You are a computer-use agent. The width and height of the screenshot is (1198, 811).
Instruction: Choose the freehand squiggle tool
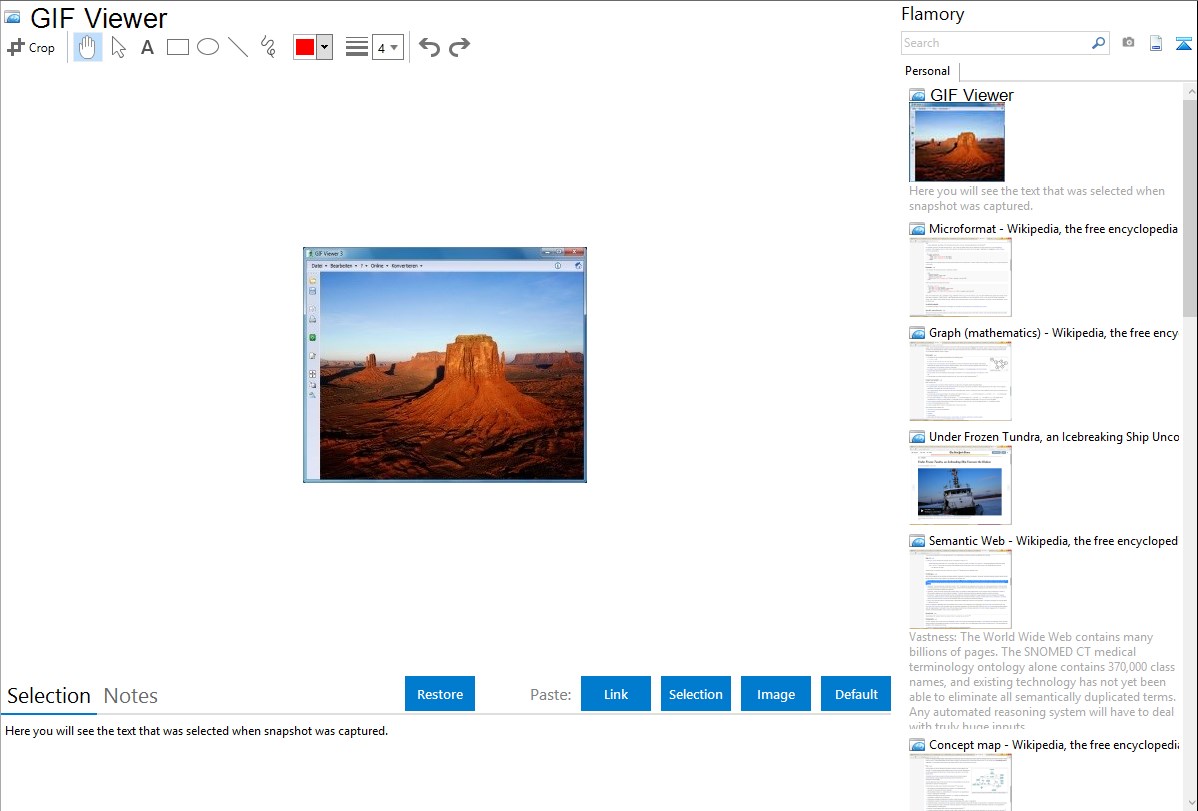pos(268,47)
